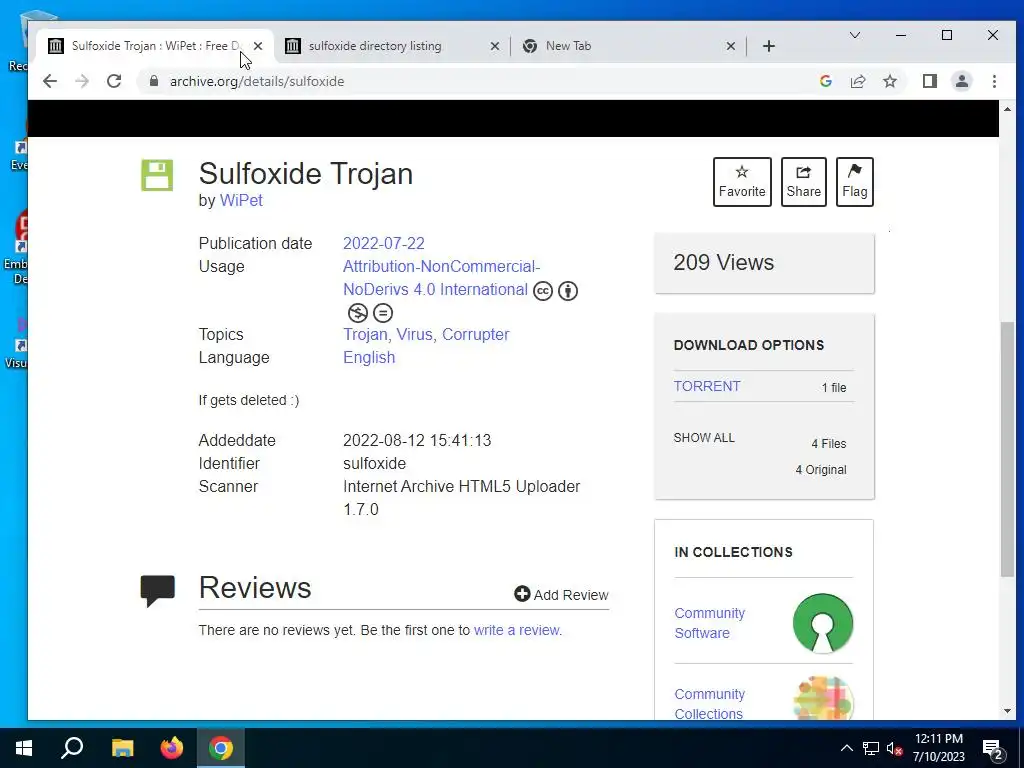Click the green floppy disk software icon

click(157, 175)
